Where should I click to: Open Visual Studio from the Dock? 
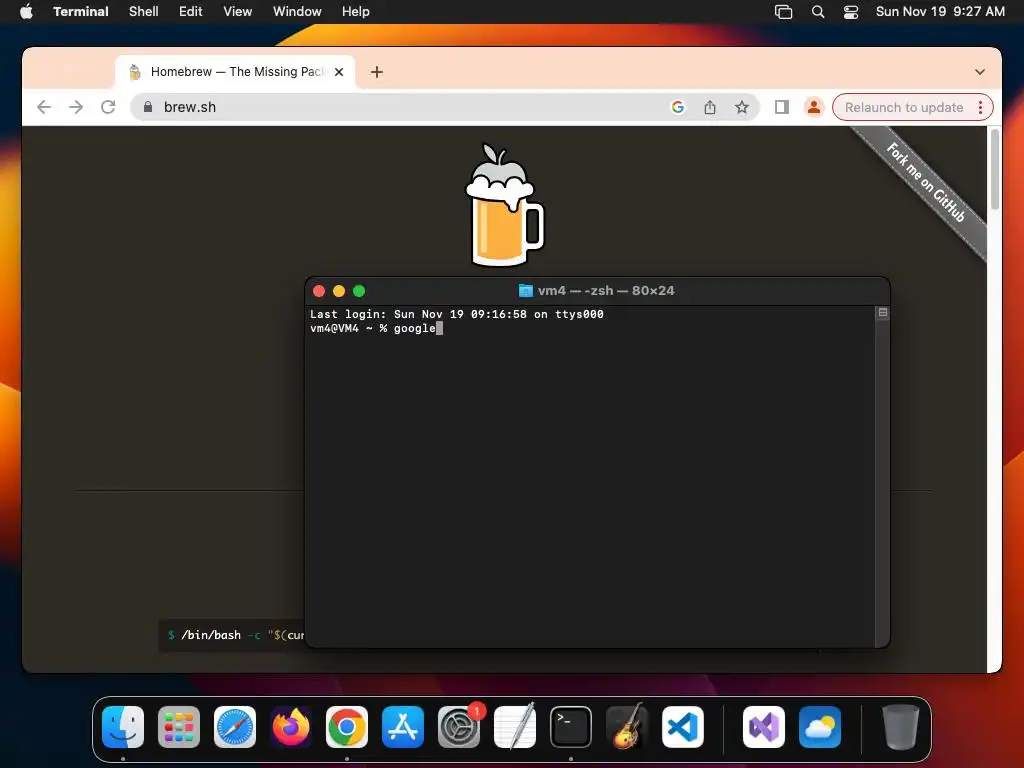[763, 727]
